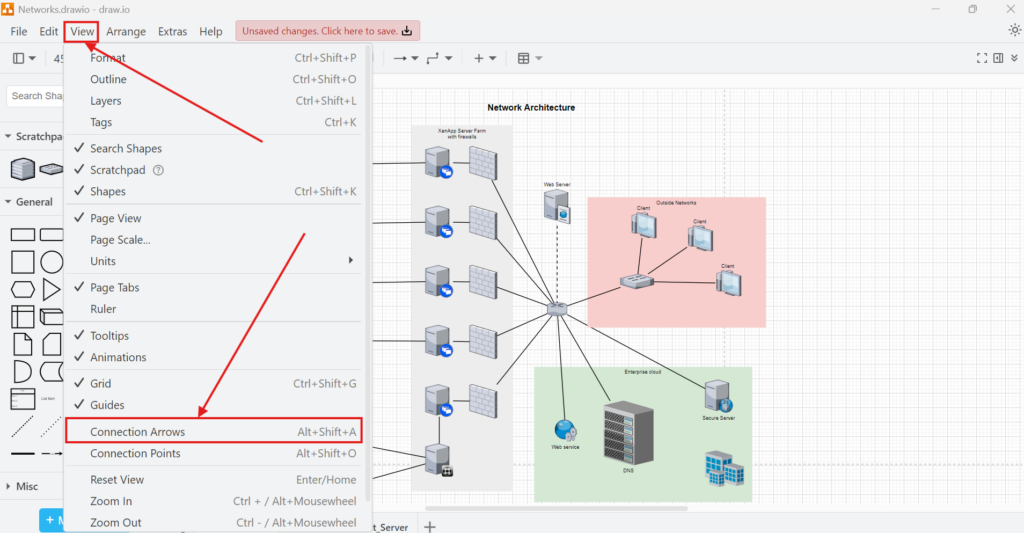Viewport: 1024px width, 533px height.
Task: Open the Arrange menu
Action: tap(125, 31)
